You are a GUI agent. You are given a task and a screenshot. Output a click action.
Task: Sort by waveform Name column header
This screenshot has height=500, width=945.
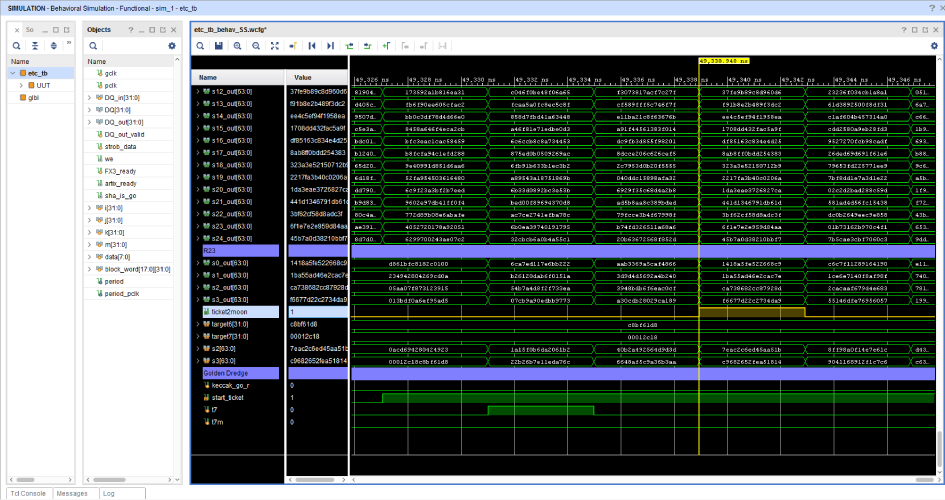238,78
